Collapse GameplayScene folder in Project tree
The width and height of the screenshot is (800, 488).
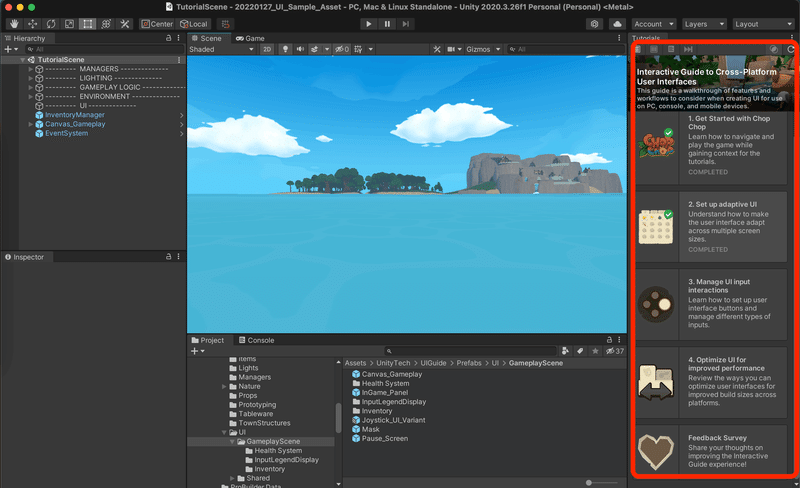233,442
